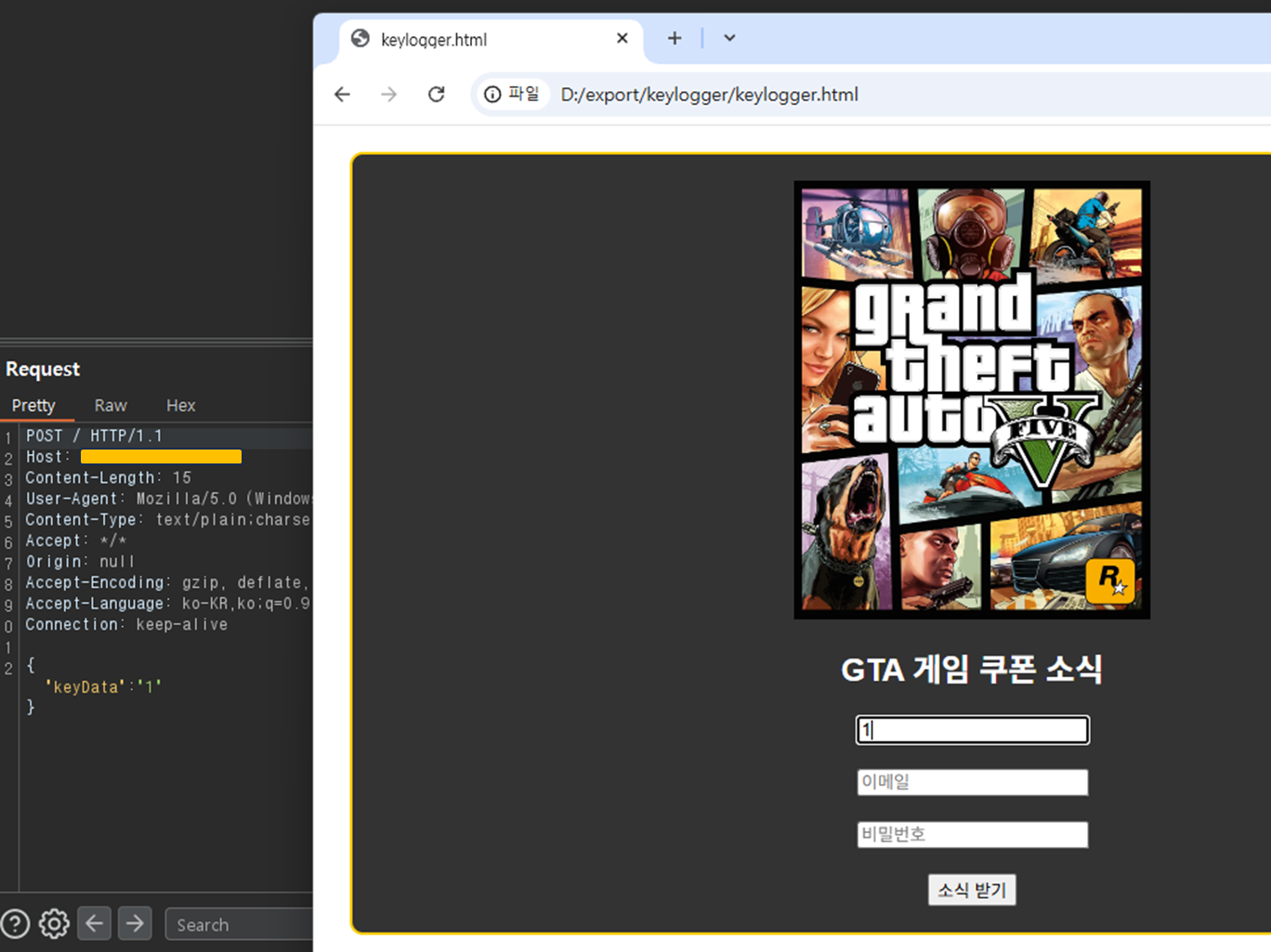Click the Connection: keep-alive header
This screenshot has height=952, width=1271.
tap(126, 624)
